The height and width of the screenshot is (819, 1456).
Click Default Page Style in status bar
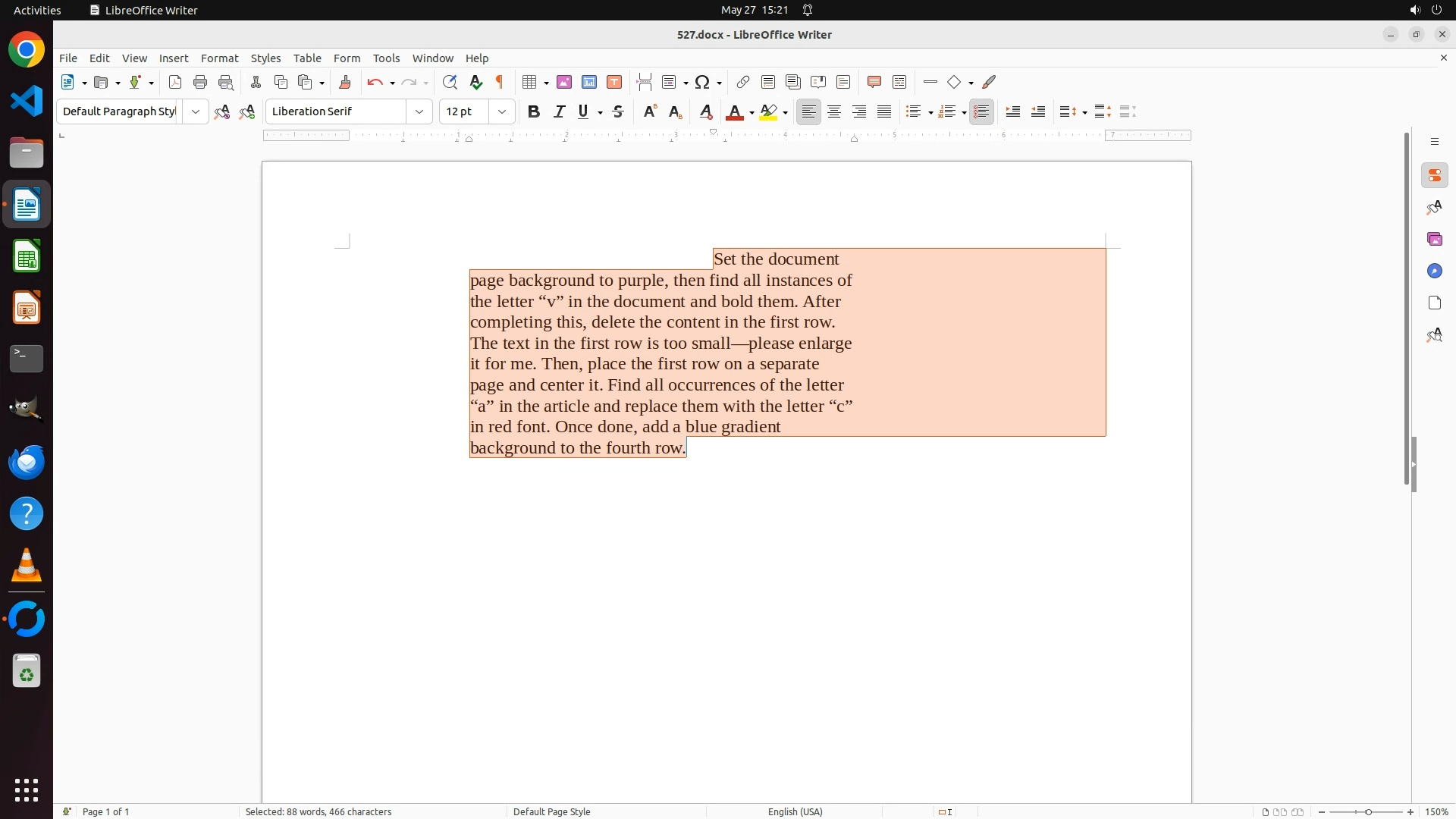coord(551,811)
